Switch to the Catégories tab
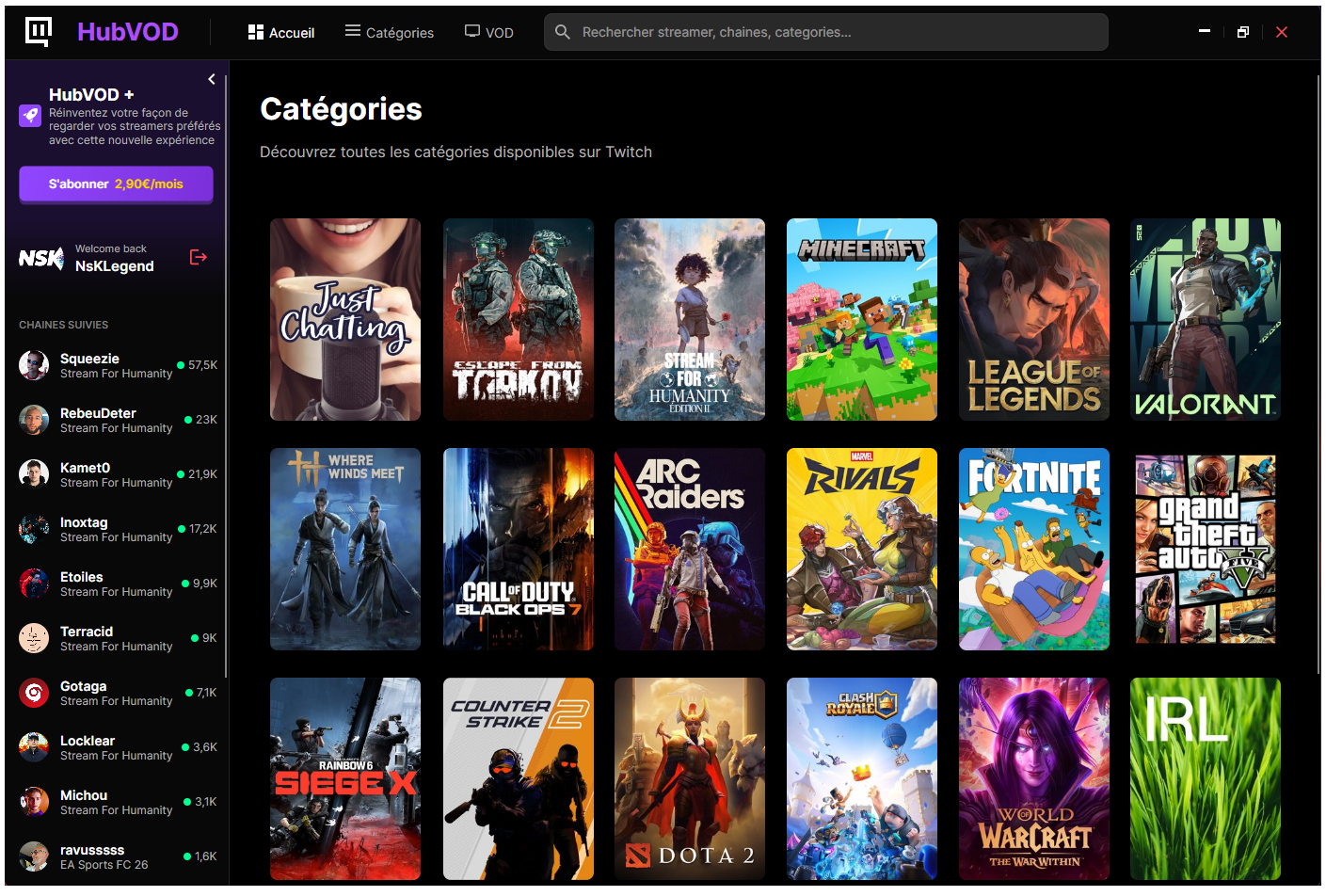This screenshot has width=1326, height=896. pyautogui.click(x=389, y=32)
